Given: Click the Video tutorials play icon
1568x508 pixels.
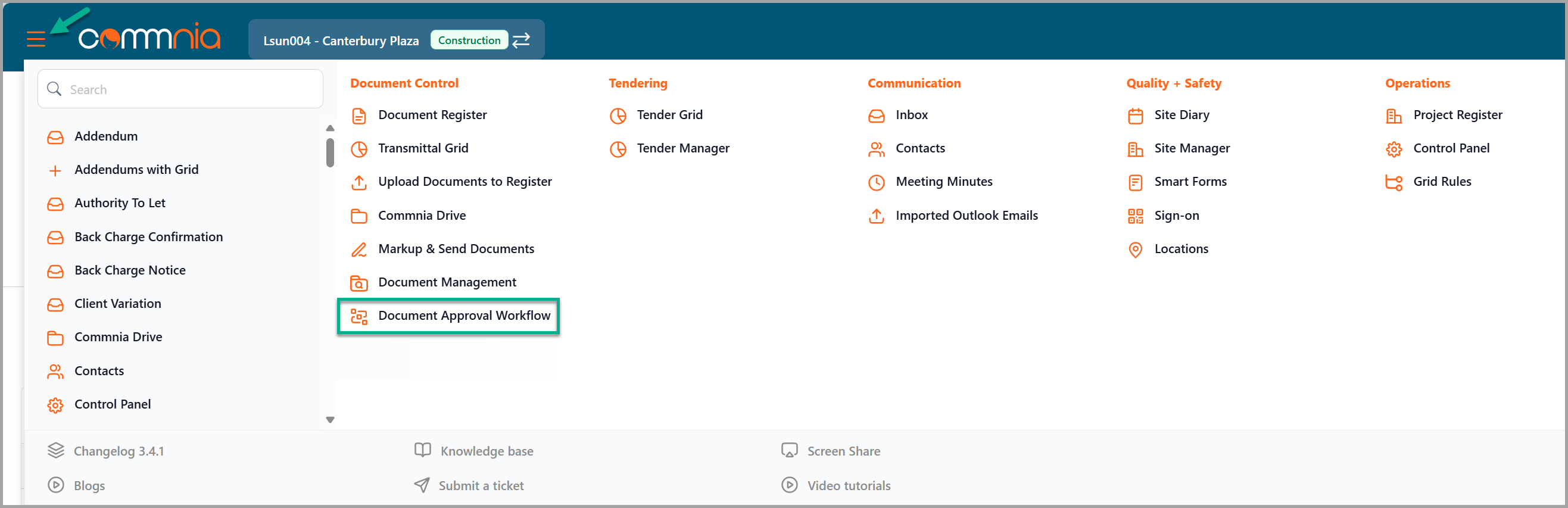Looking at the screenshot, I should (x=790, y=485).
